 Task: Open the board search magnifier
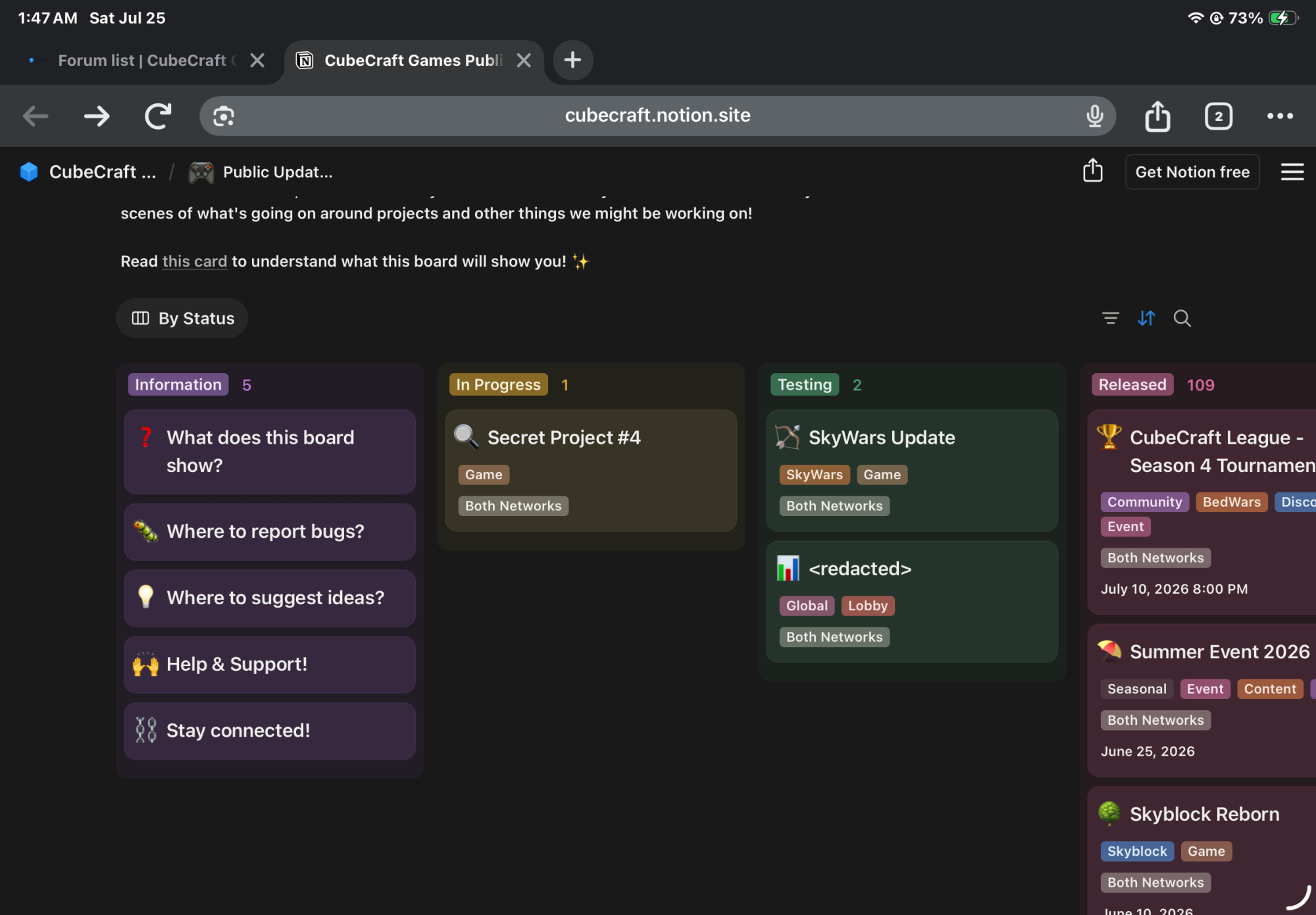(x=1182, y=319)
